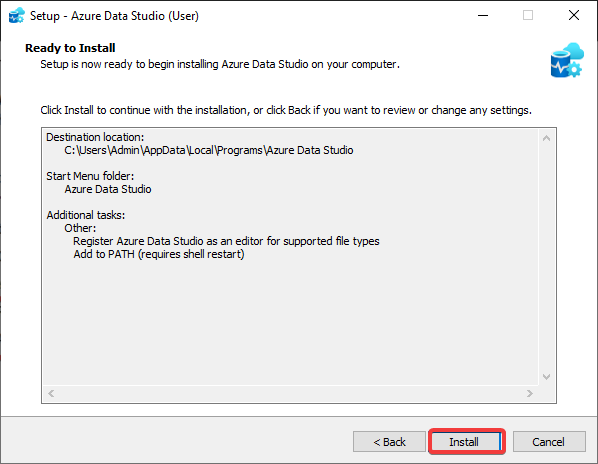Click the 'Add to PATH' summary line
Image resolution: width=598 pixels, height=464 pixels.
click(159, 254)
